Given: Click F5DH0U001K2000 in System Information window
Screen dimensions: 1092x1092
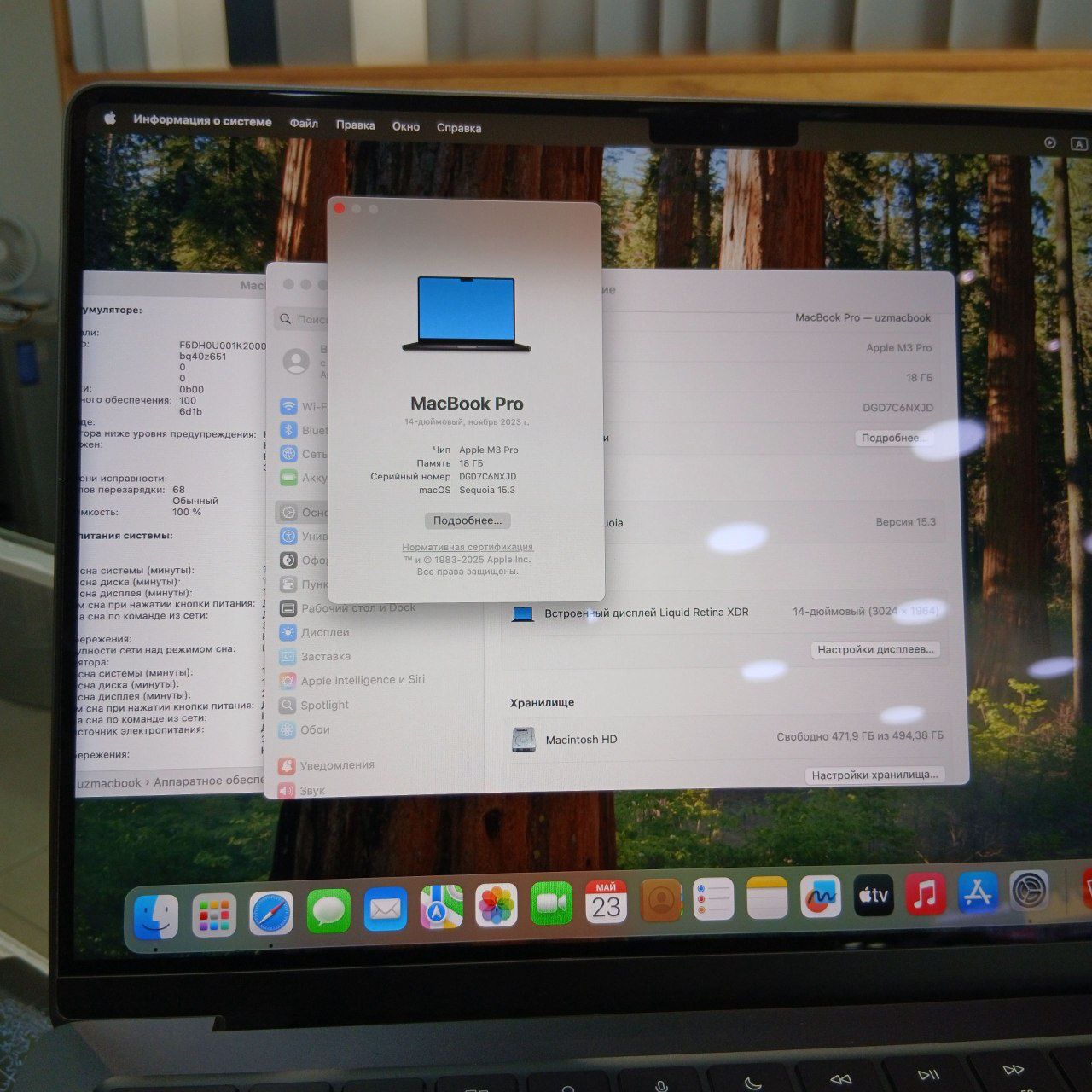Looking at the screenshot, I should coord(223,346).
